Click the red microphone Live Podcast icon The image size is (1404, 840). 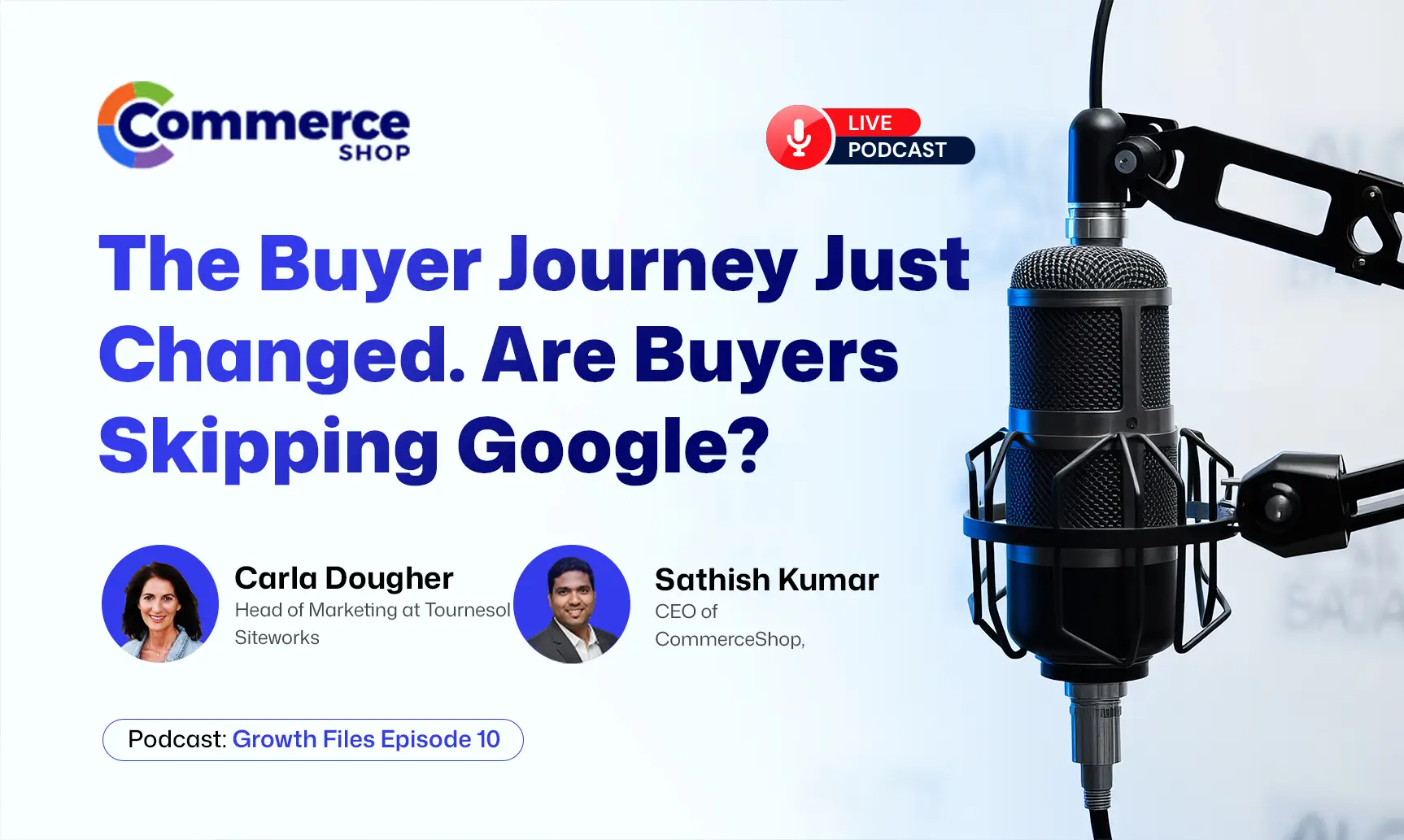click(799, 137)
